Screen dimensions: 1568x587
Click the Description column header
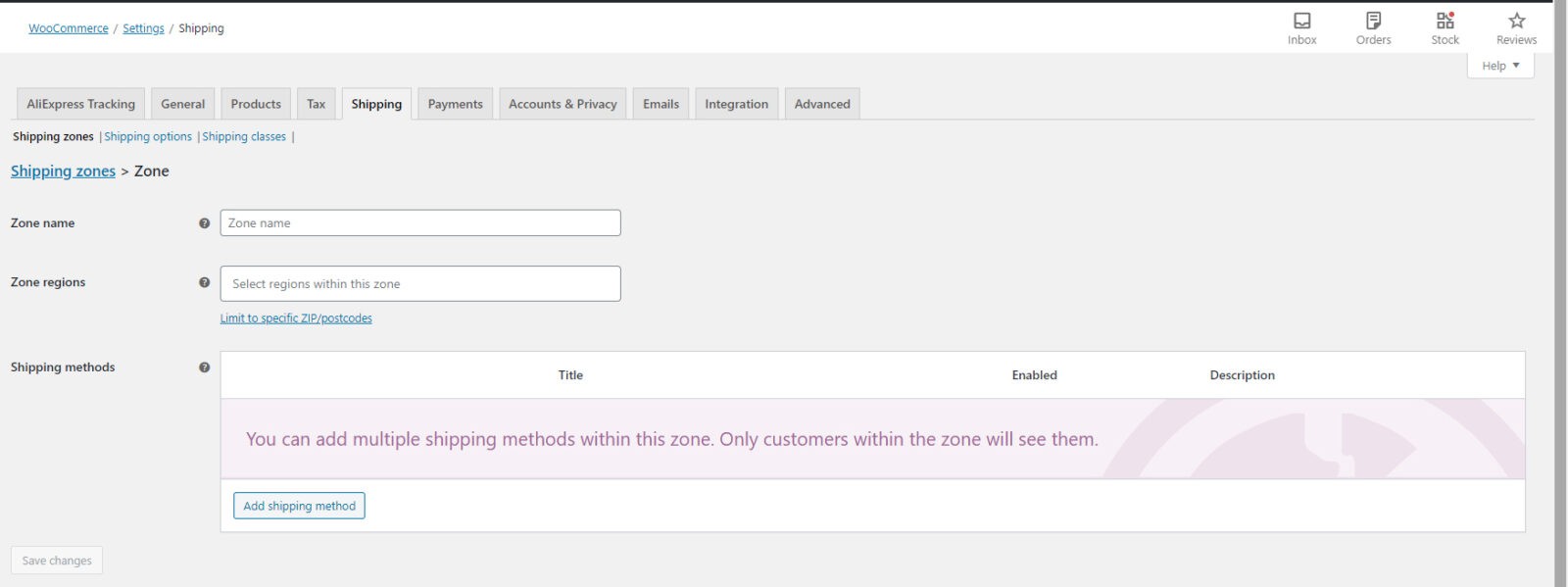point(1242,375)
